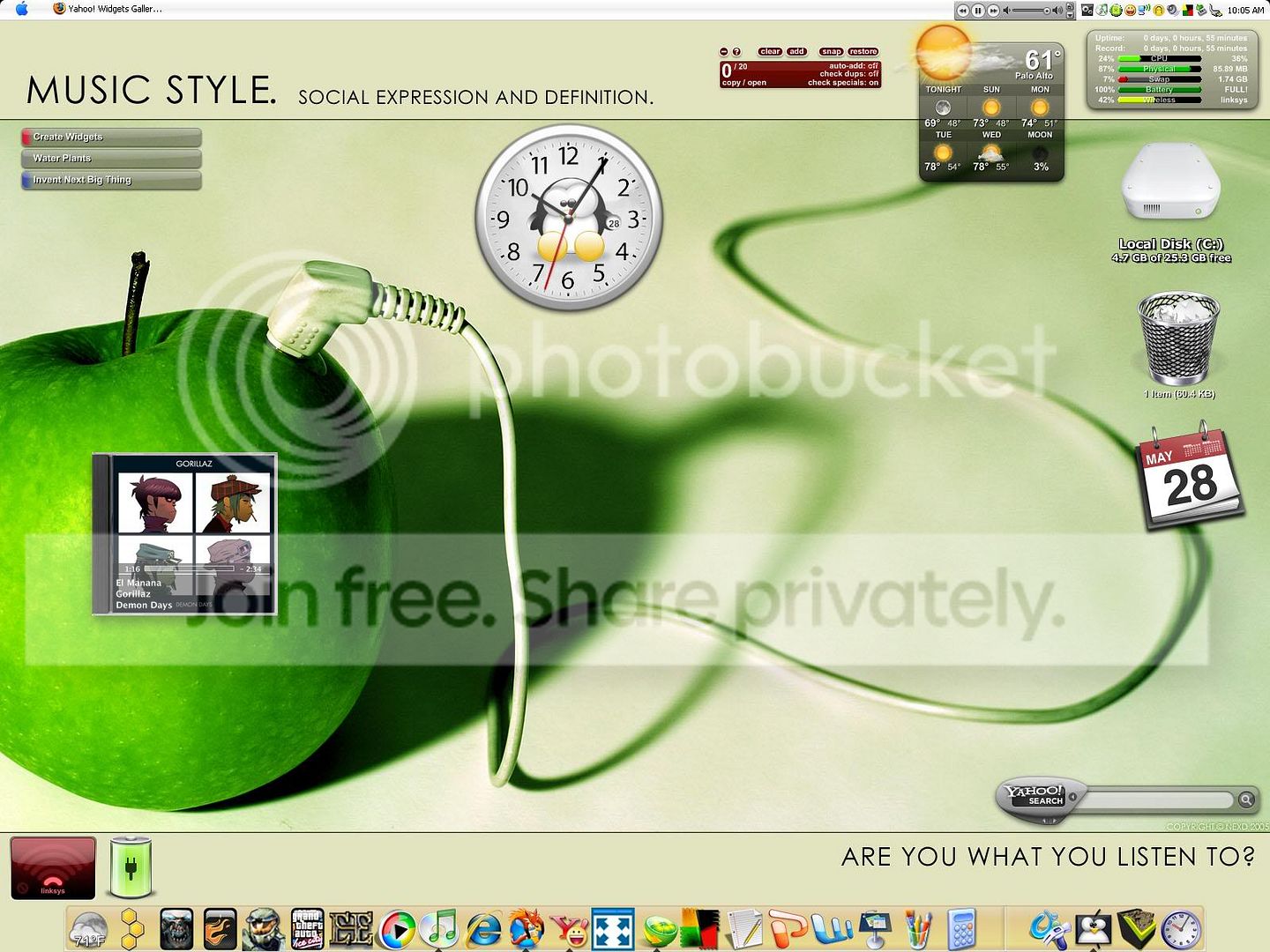1270x952 pixels.
Task: Launch Keynote podium icon in the dock
Action: [875, 930]
